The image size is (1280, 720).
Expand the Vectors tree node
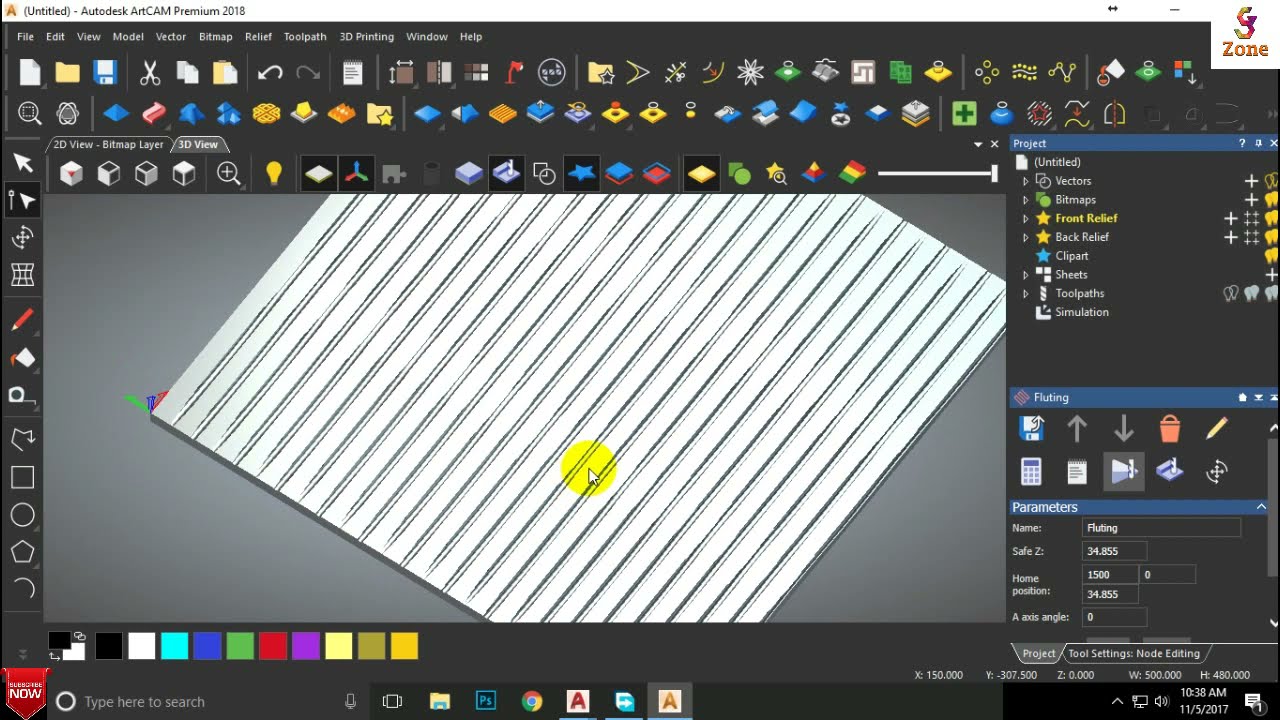(x=1025, y=181)
